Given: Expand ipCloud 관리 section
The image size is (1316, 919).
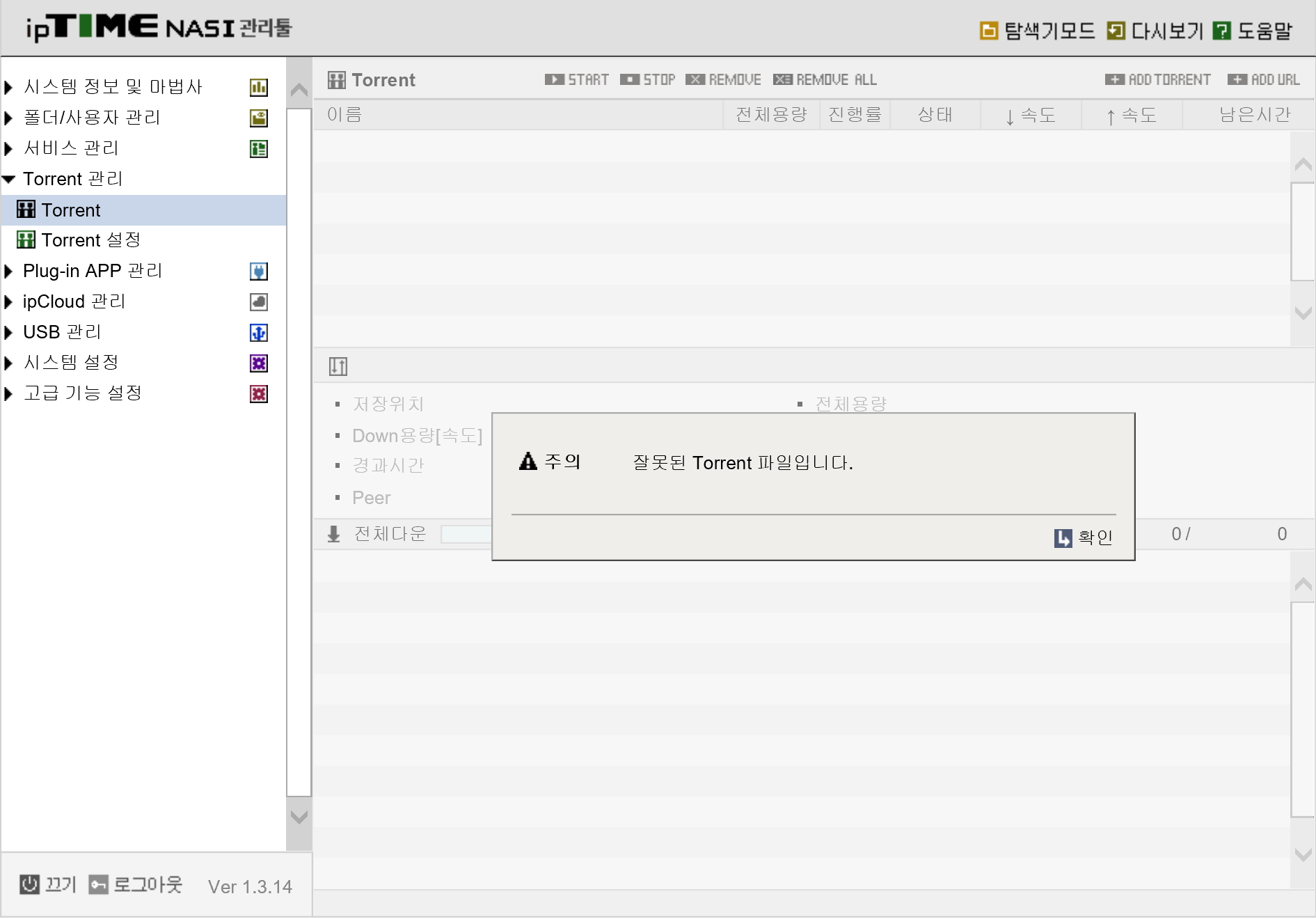Looking at the screenshot, I should pyautogui.click(x=8, y=301).
